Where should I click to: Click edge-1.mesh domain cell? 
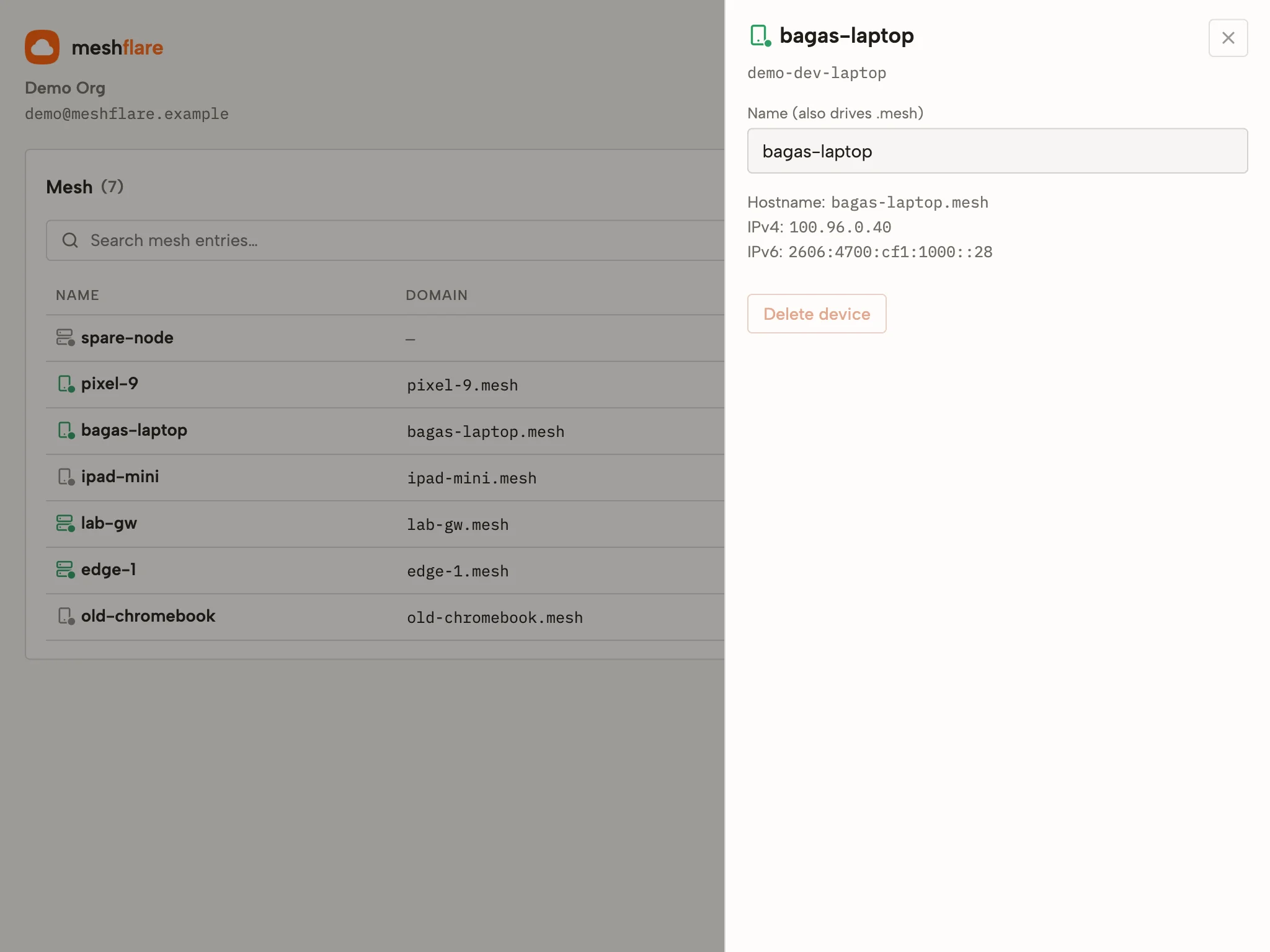(x=458, y=571)
